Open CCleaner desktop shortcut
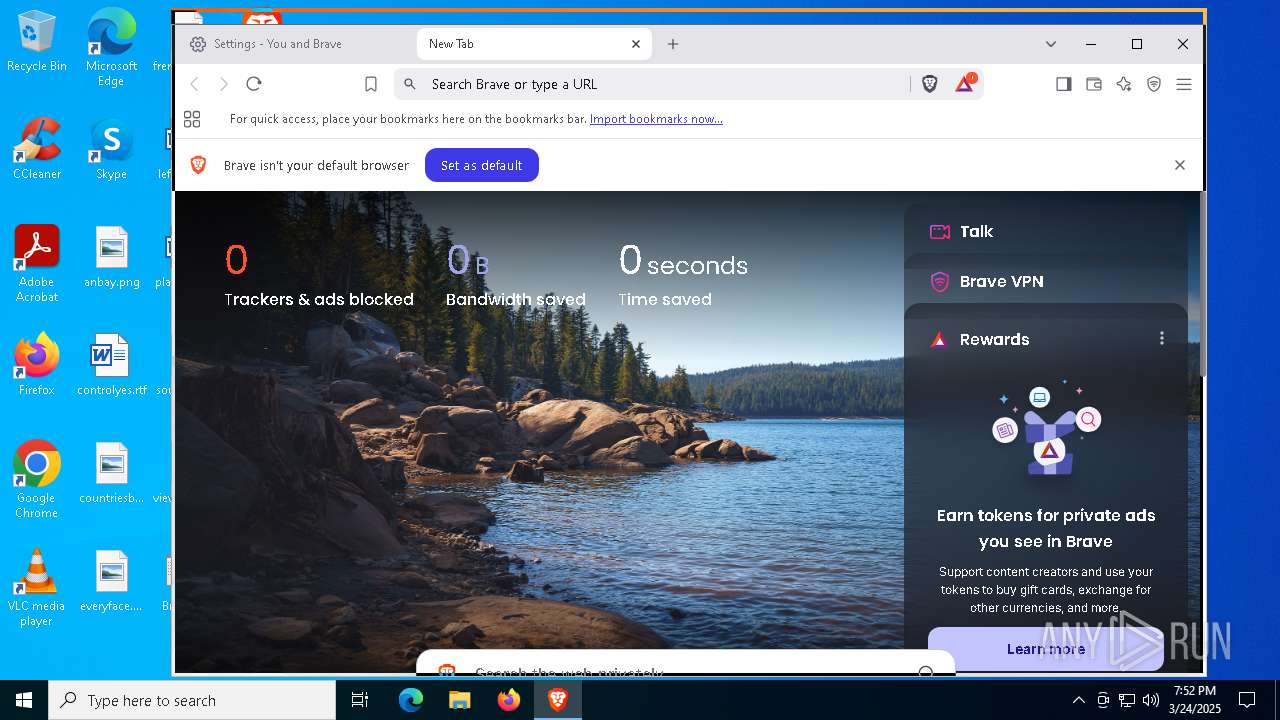Image resolution: width=1280 pixels, height=720 pixels. [37, 149]
